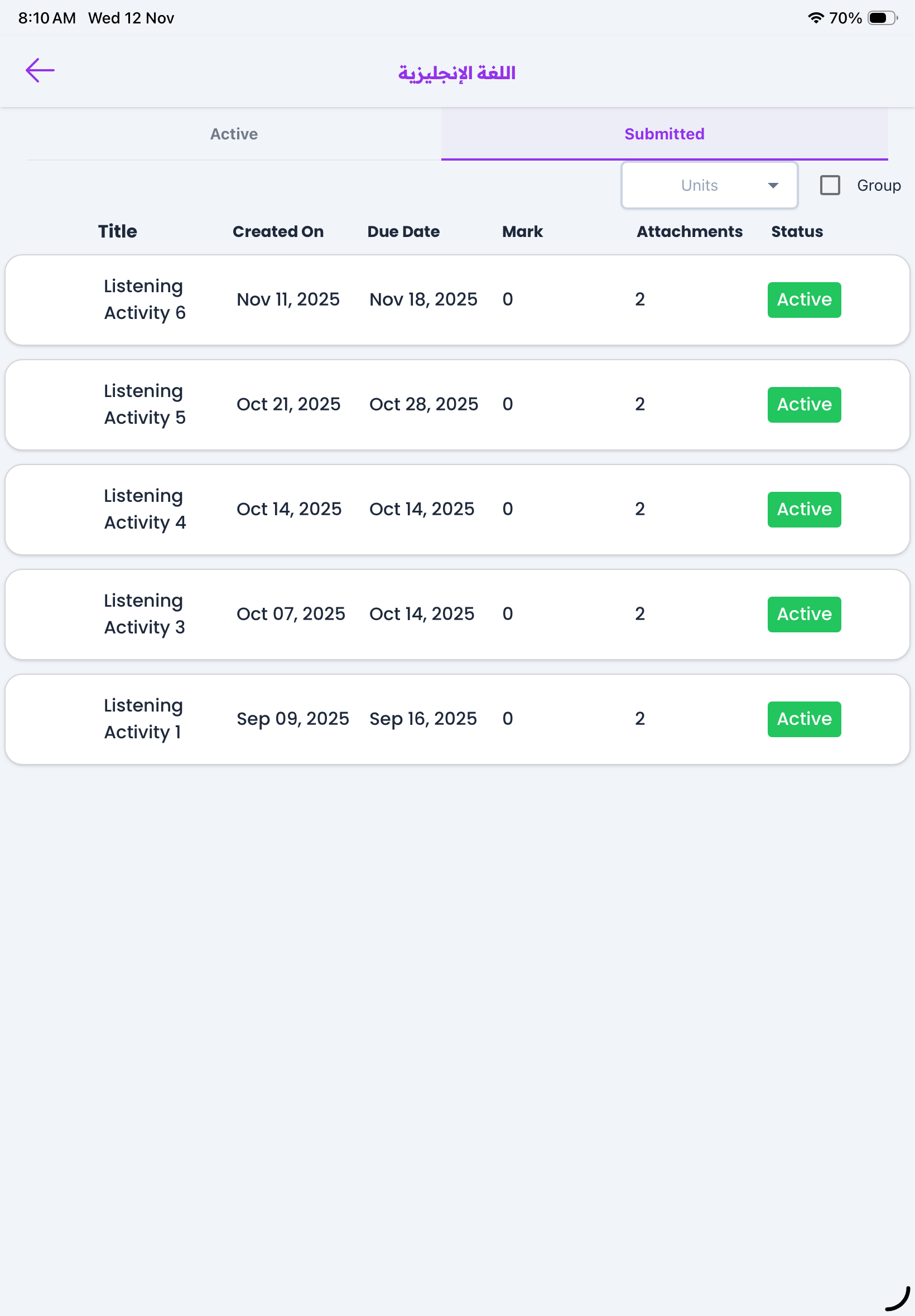Tap the purple back arrow
Viewport: 915px width, 1316px height.
40,70
